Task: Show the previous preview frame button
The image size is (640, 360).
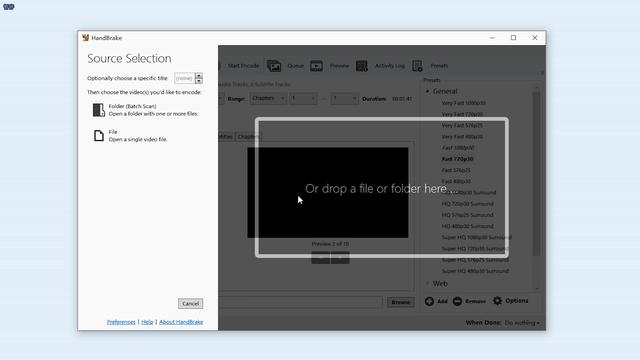Action: (x=320, y=258)
